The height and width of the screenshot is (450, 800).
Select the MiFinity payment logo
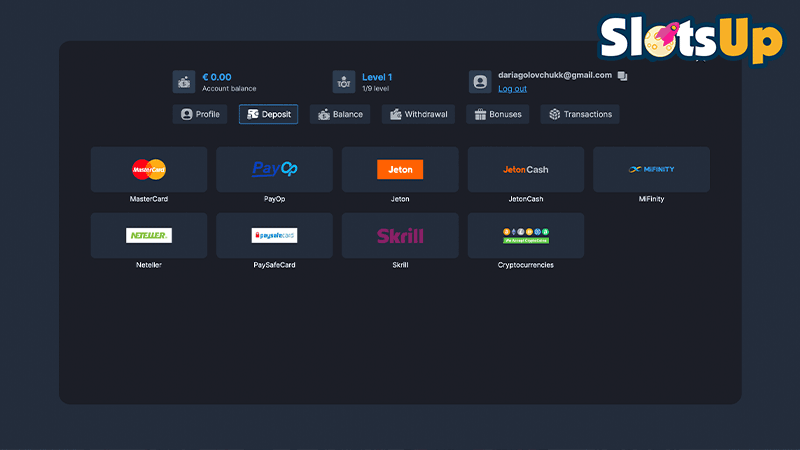click(652, 169)
